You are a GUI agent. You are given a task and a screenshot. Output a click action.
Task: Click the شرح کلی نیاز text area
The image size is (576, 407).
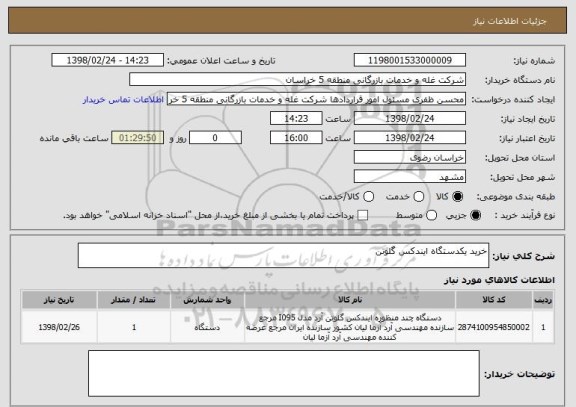[x=283, y=255]
